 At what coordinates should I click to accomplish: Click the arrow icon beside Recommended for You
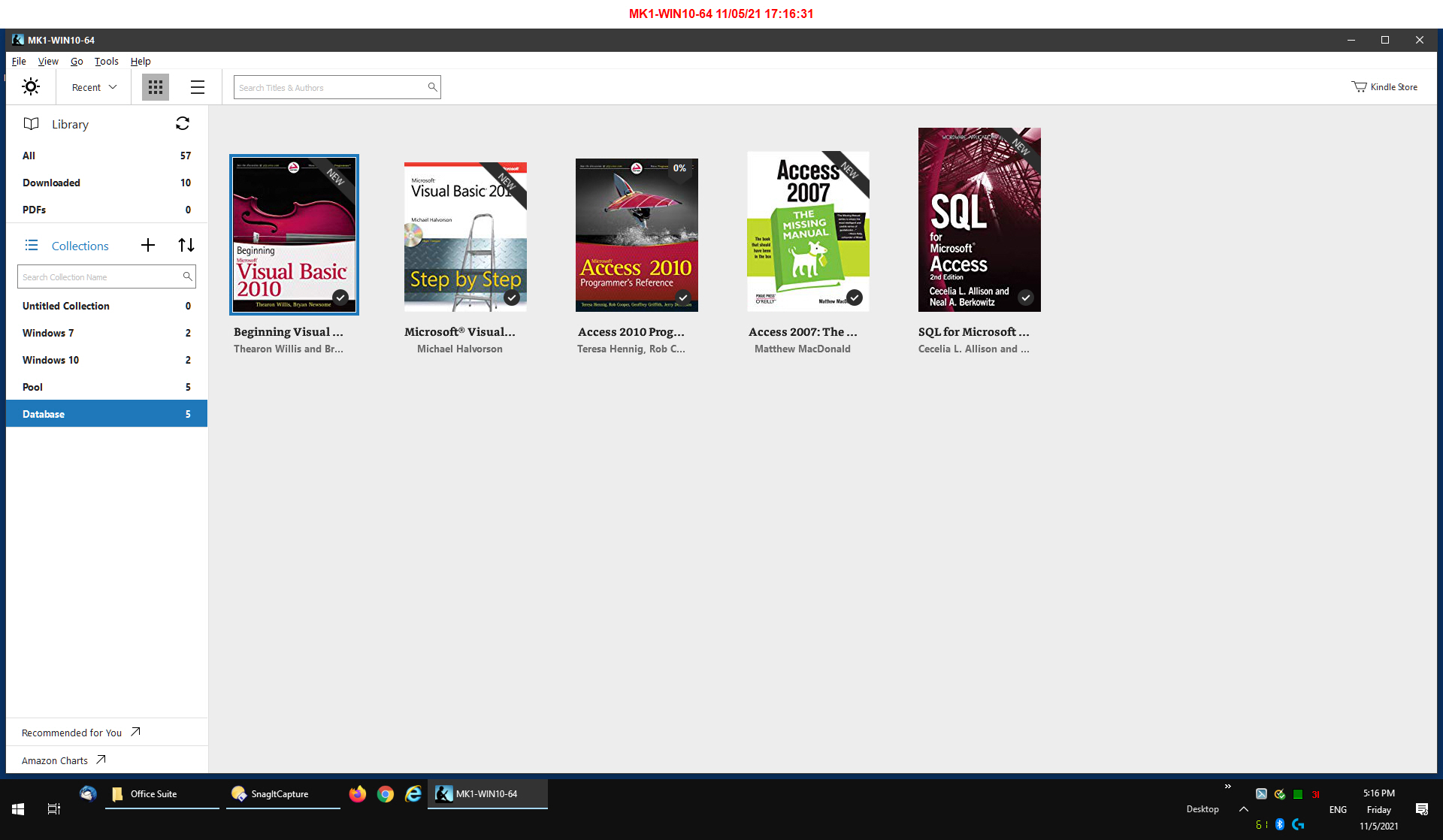click(135, 732)
